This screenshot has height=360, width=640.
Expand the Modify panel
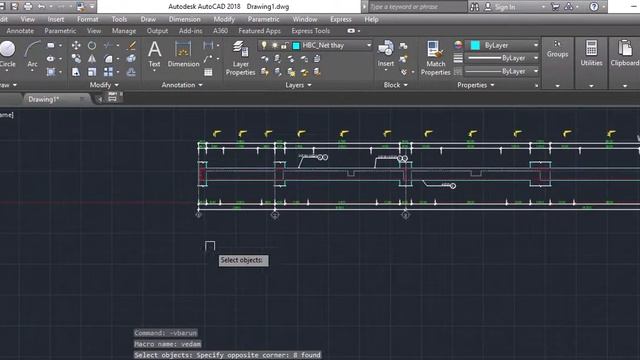[104, 85]
